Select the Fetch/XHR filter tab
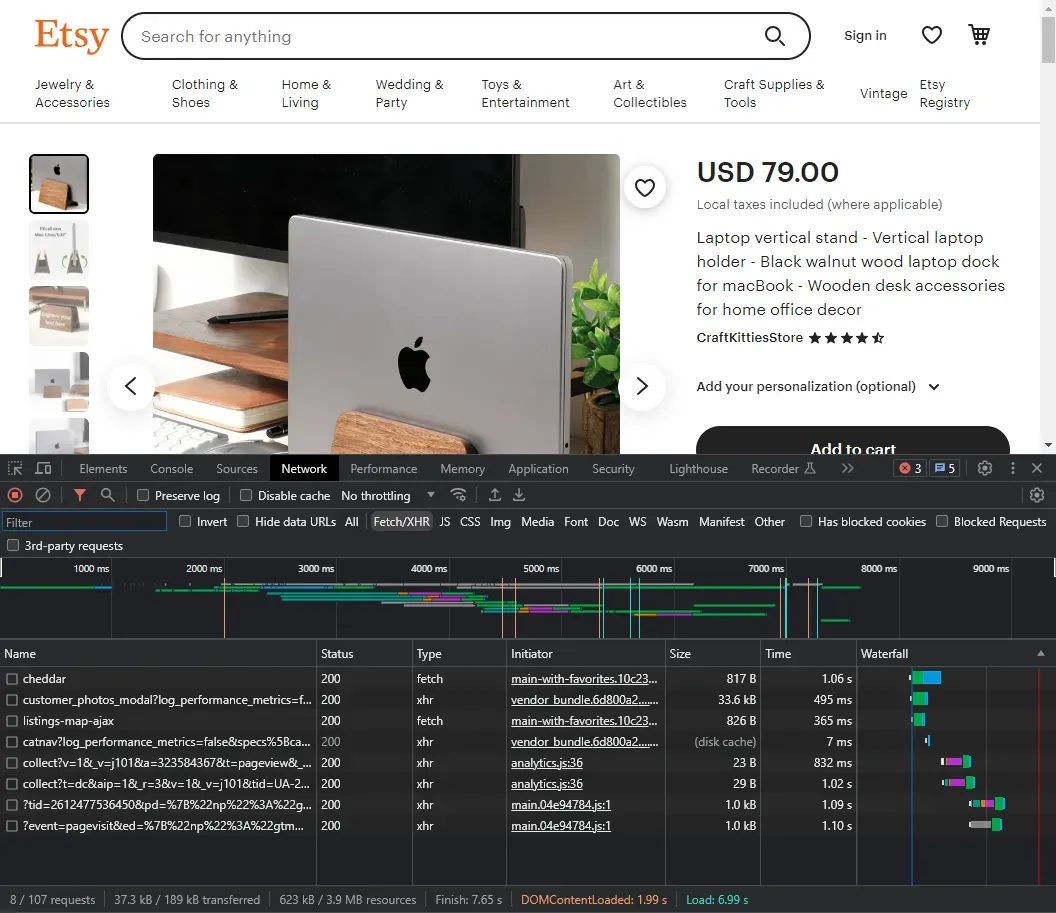 (401, 521)
